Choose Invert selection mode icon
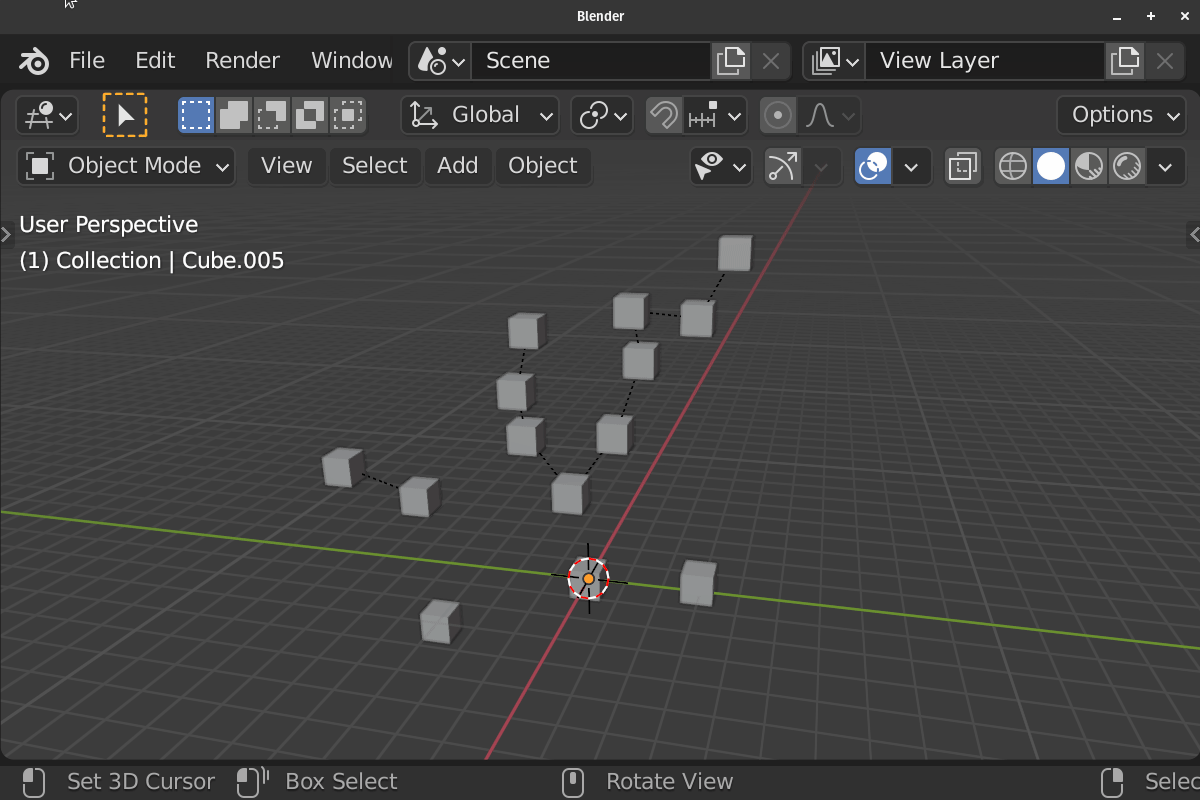The image size is (1200, 800). [310, 115]
